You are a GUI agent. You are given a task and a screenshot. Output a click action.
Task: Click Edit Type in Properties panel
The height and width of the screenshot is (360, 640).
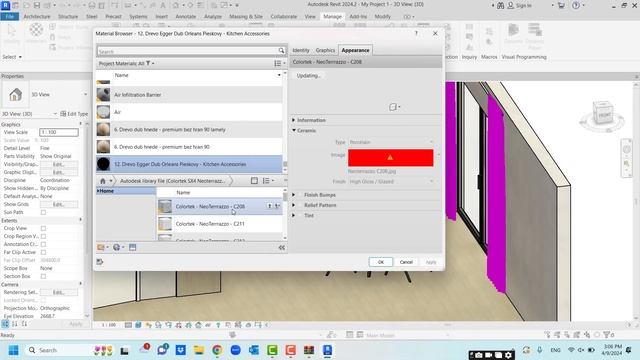coord(74,114)
